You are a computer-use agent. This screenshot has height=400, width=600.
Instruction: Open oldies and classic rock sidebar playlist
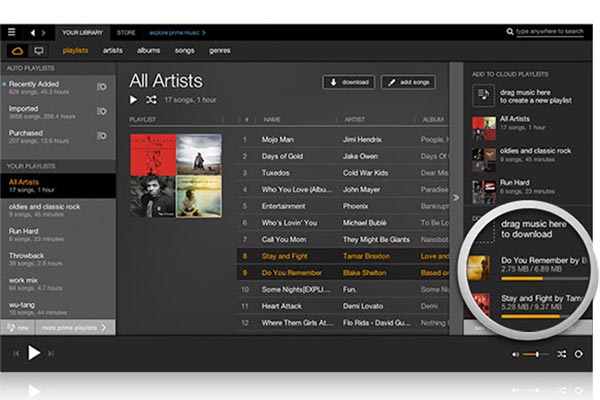pos(58,210)
